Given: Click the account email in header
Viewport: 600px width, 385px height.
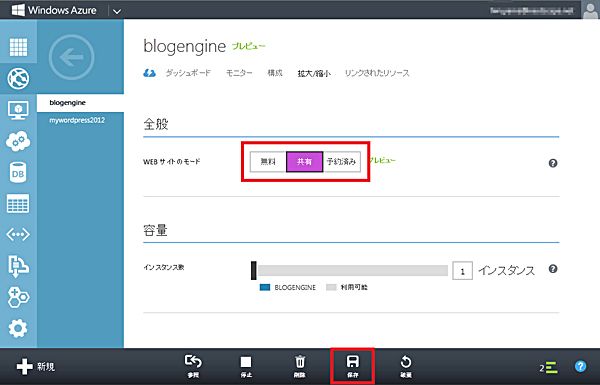Looking at the screenshot, I should [532, 11].
